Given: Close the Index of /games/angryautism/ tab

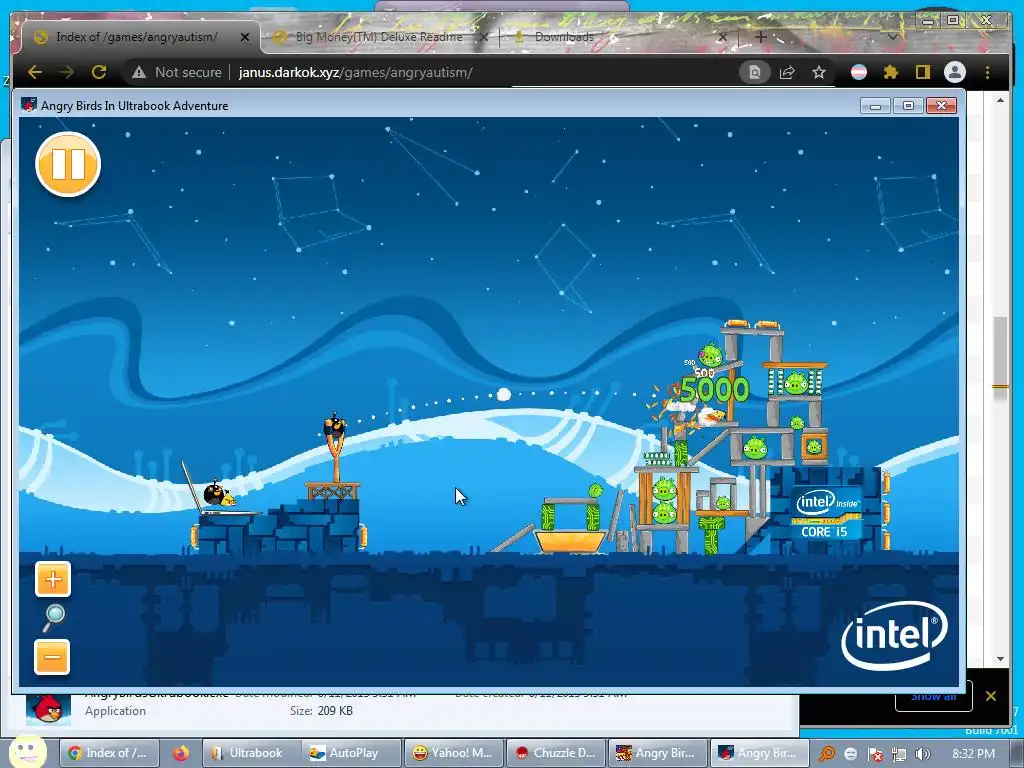Looking at the screenshot, I should (x=245, y=37).
